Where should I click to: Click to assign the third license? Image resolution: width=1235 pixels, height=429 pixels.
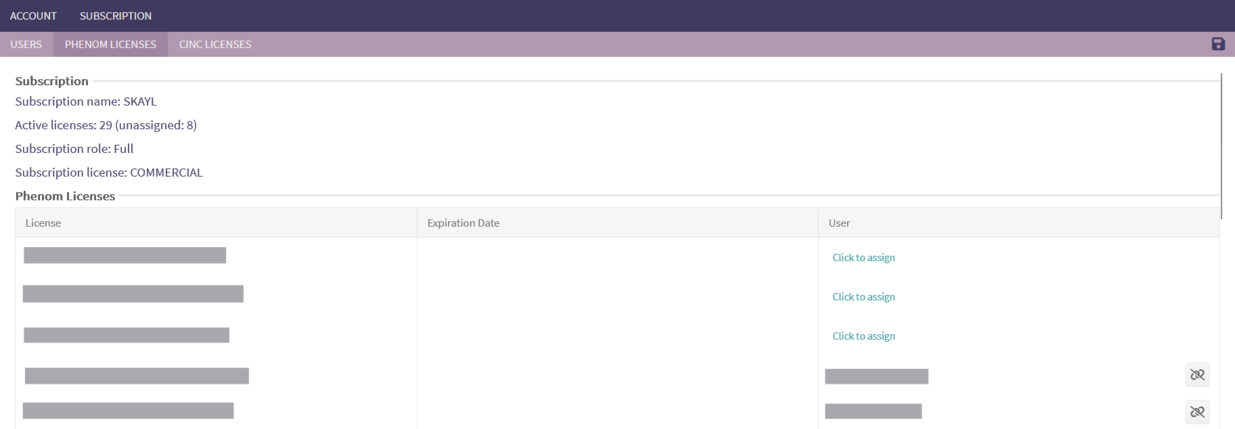coord(863,336)
